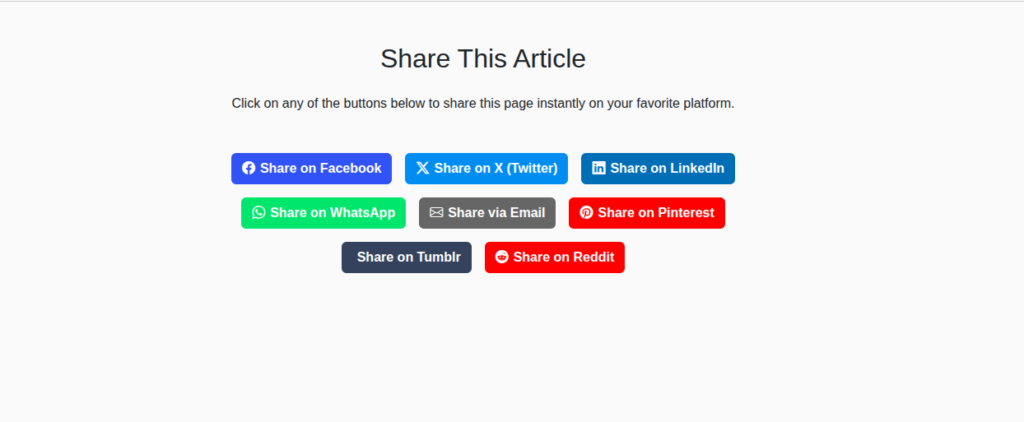
Task: Choose Share via Email
Action: [487, 213]
